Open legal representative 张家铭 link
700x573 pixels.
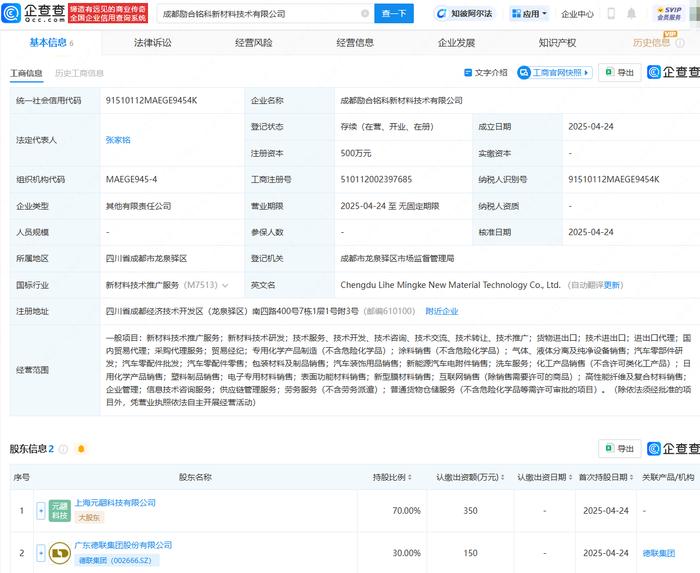118,140
